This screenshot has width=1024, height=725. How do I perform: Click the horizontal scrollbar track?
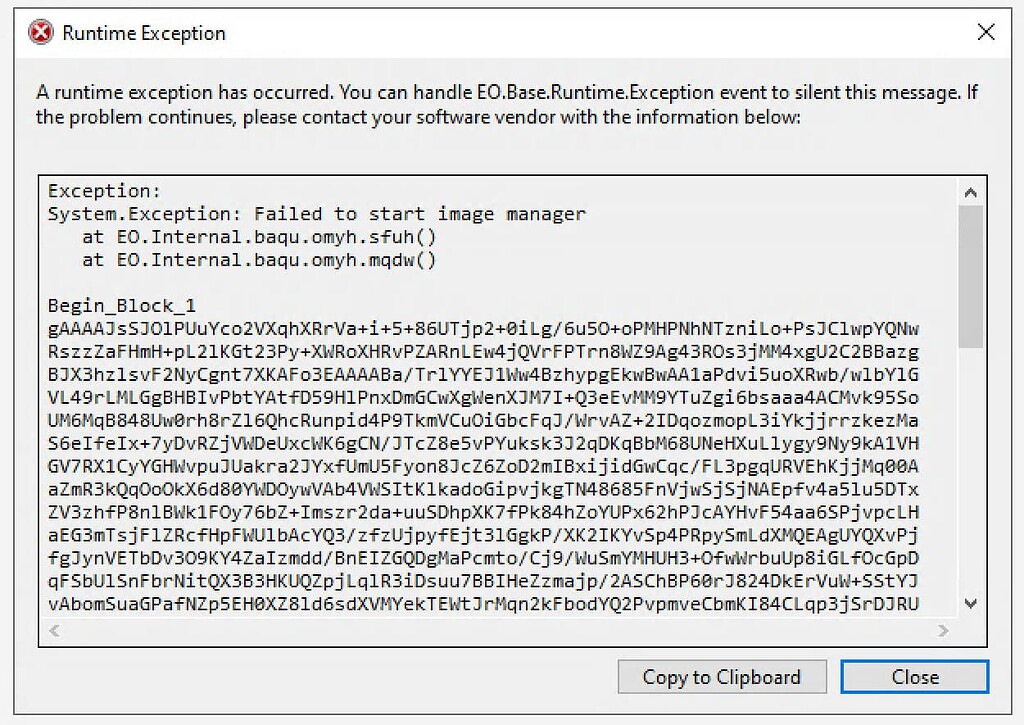[500, 629]
